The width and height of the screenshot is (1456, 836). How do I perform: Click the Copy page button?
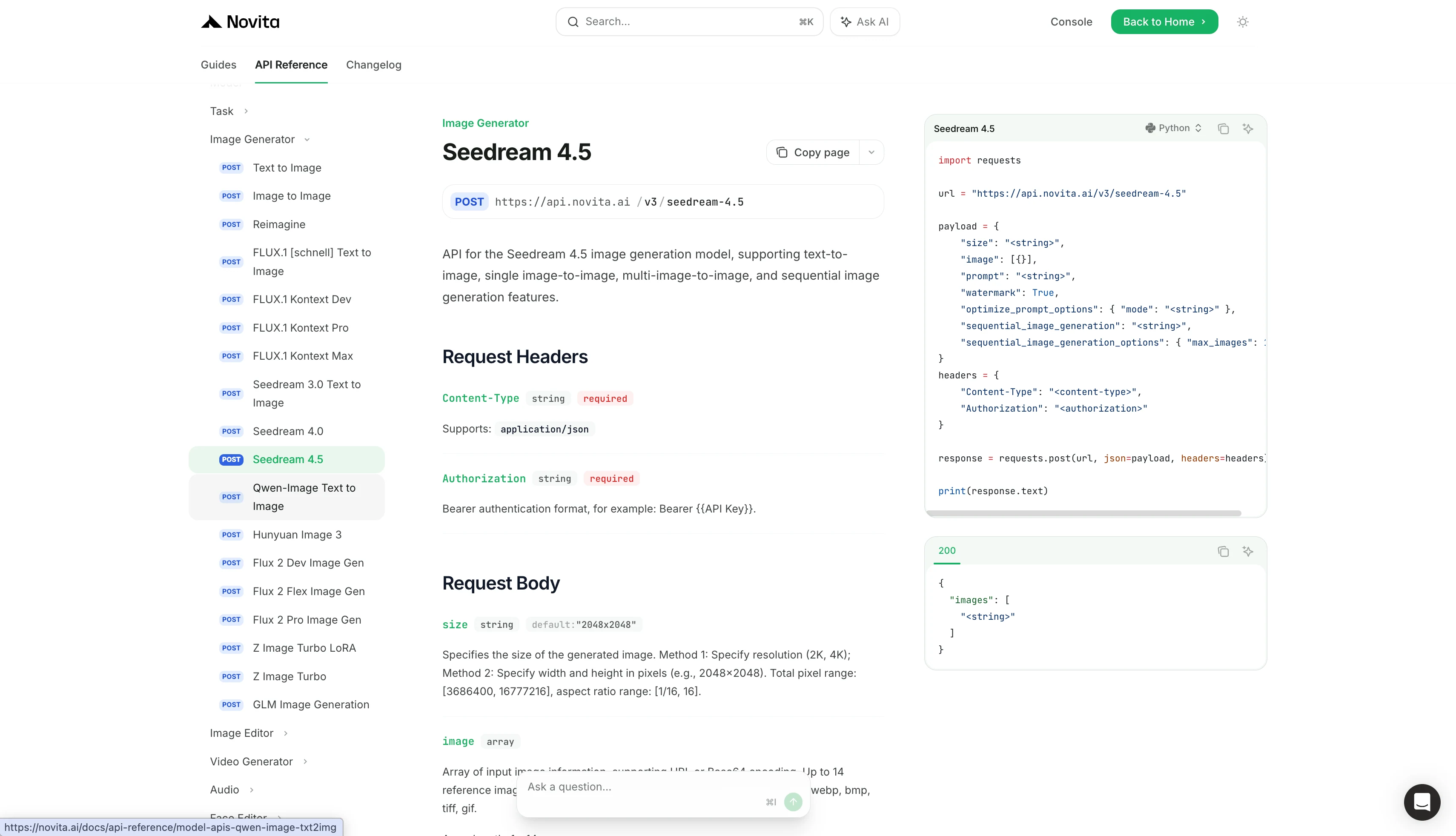(813, 152)
